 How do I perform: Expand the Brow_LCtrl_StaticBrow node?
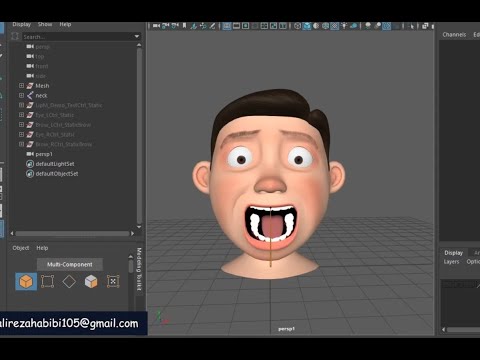(x=21, y=125)
